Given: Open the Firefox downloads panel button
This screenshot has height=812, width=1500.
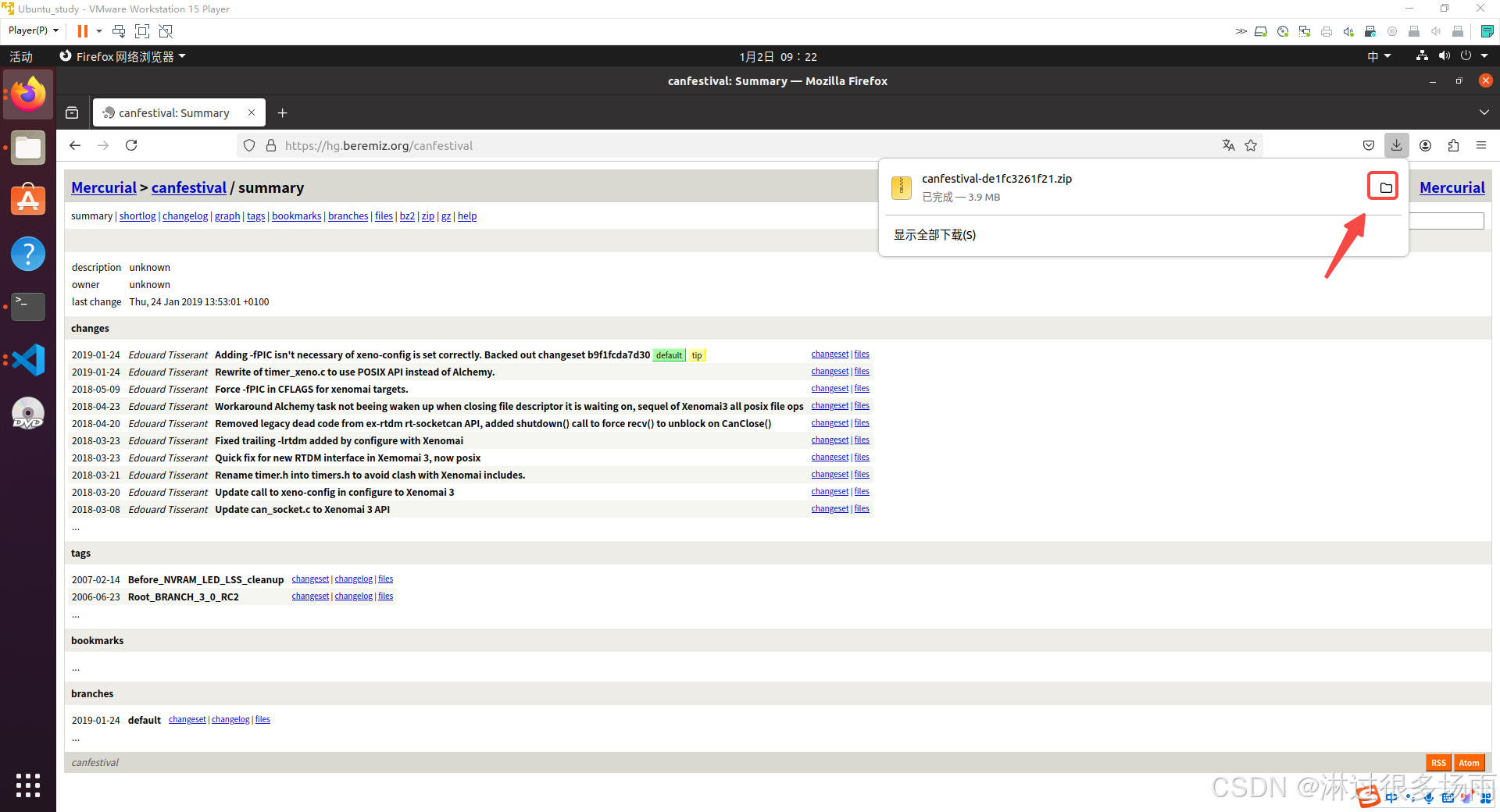Looking at the screenshot, I should click(1396, 145).
